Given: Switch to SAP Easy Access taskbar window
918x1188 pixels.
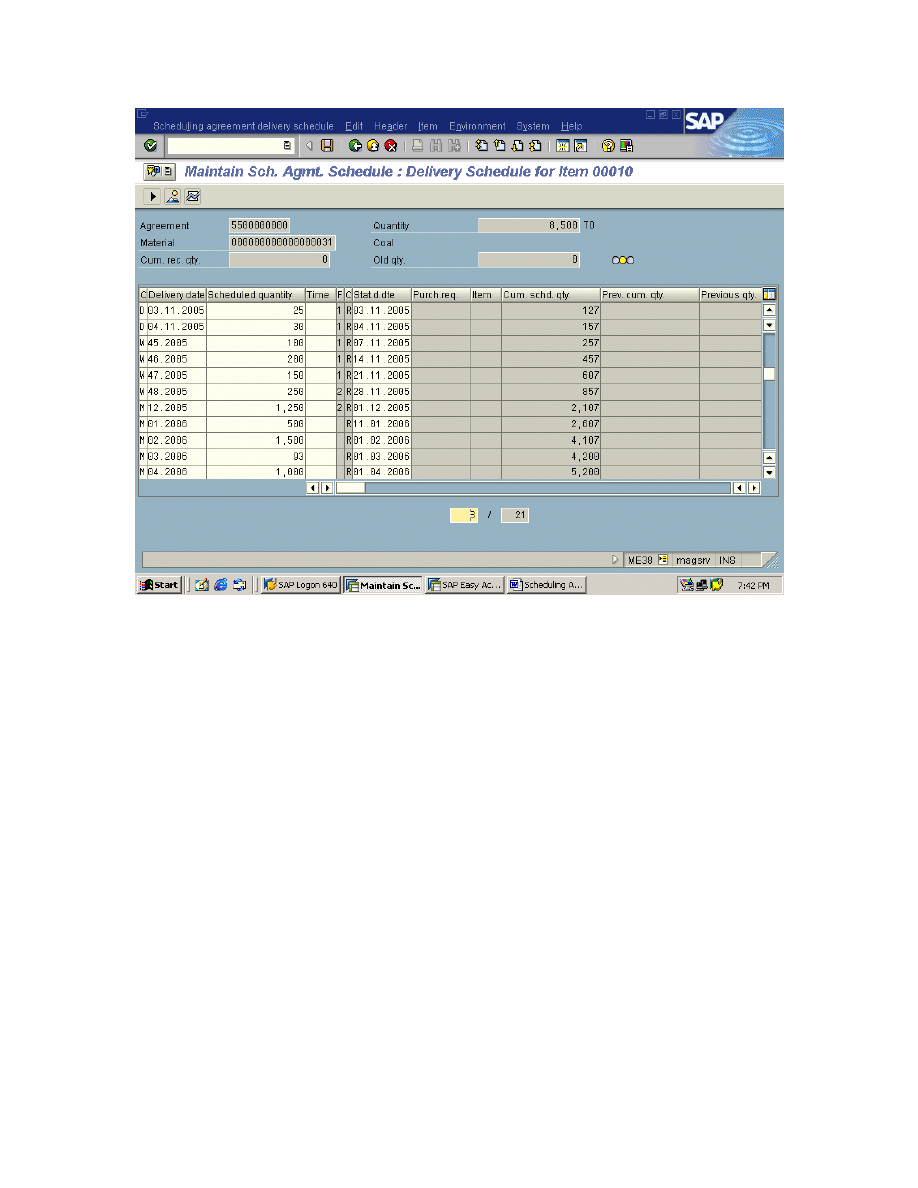Looking at the screenshot, I should point(464,585).
